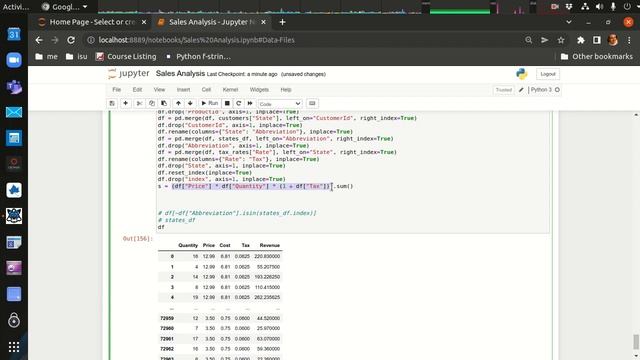640x360 pixels.
Task: Open the Help menu
Action: 286,89
